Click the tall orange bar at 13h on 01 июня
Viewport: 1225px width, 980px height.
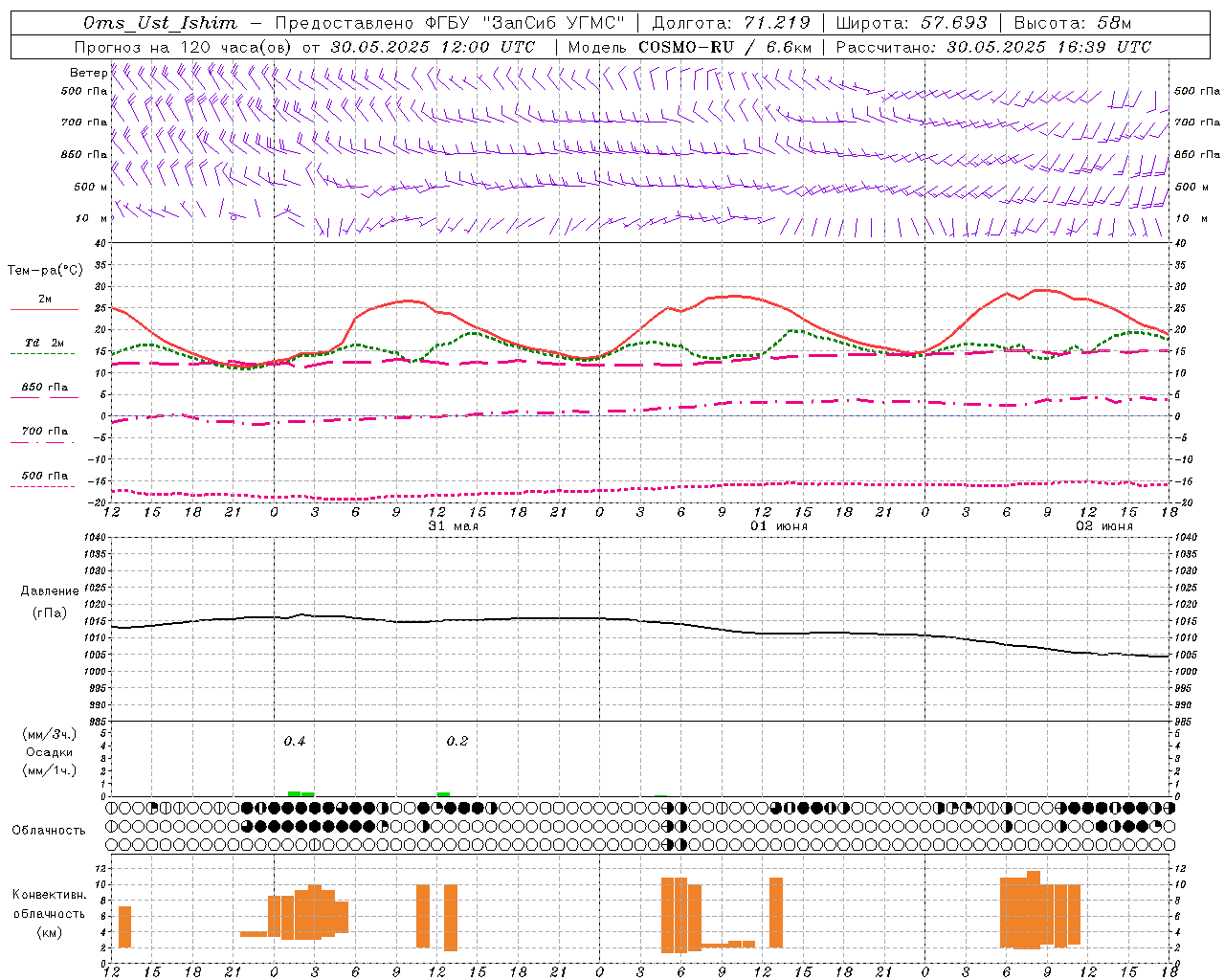pos(776,913)
